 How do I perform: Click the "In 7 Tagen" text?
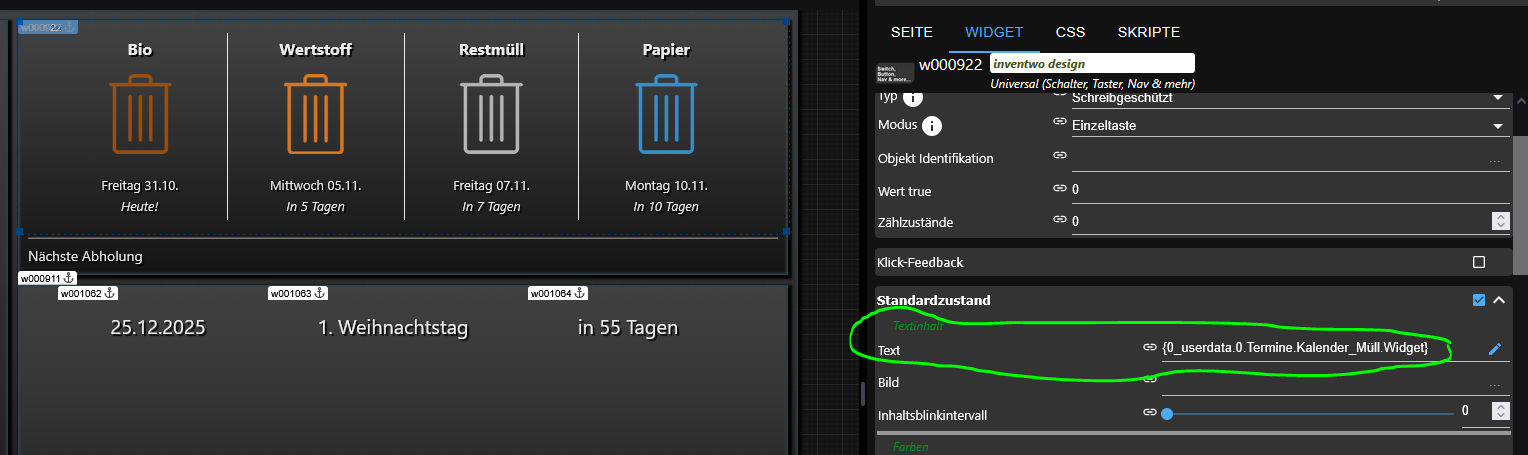(x=491, y=207)
